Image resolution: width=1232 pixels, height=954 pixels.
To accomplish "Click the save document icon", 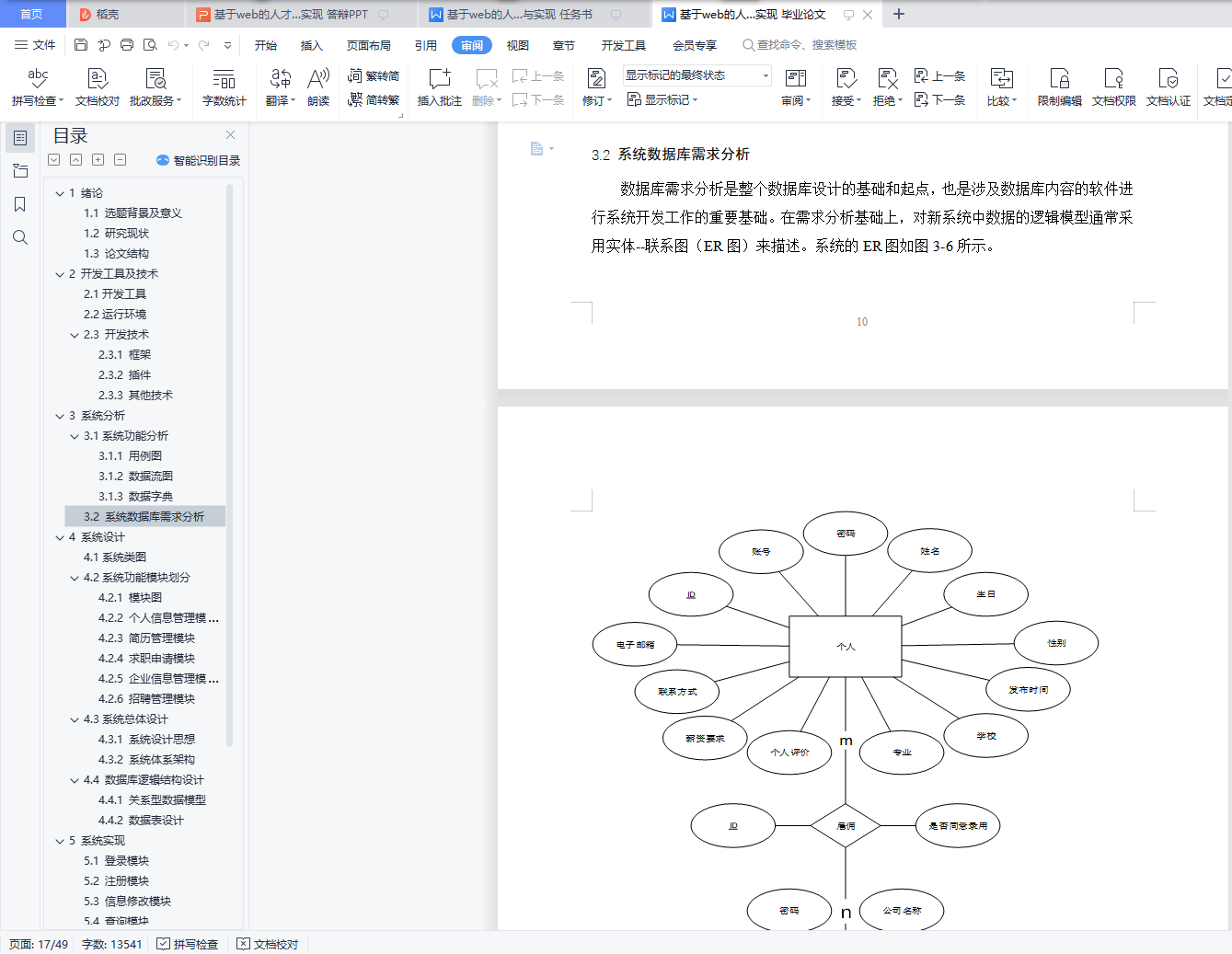I will (81, 45).
